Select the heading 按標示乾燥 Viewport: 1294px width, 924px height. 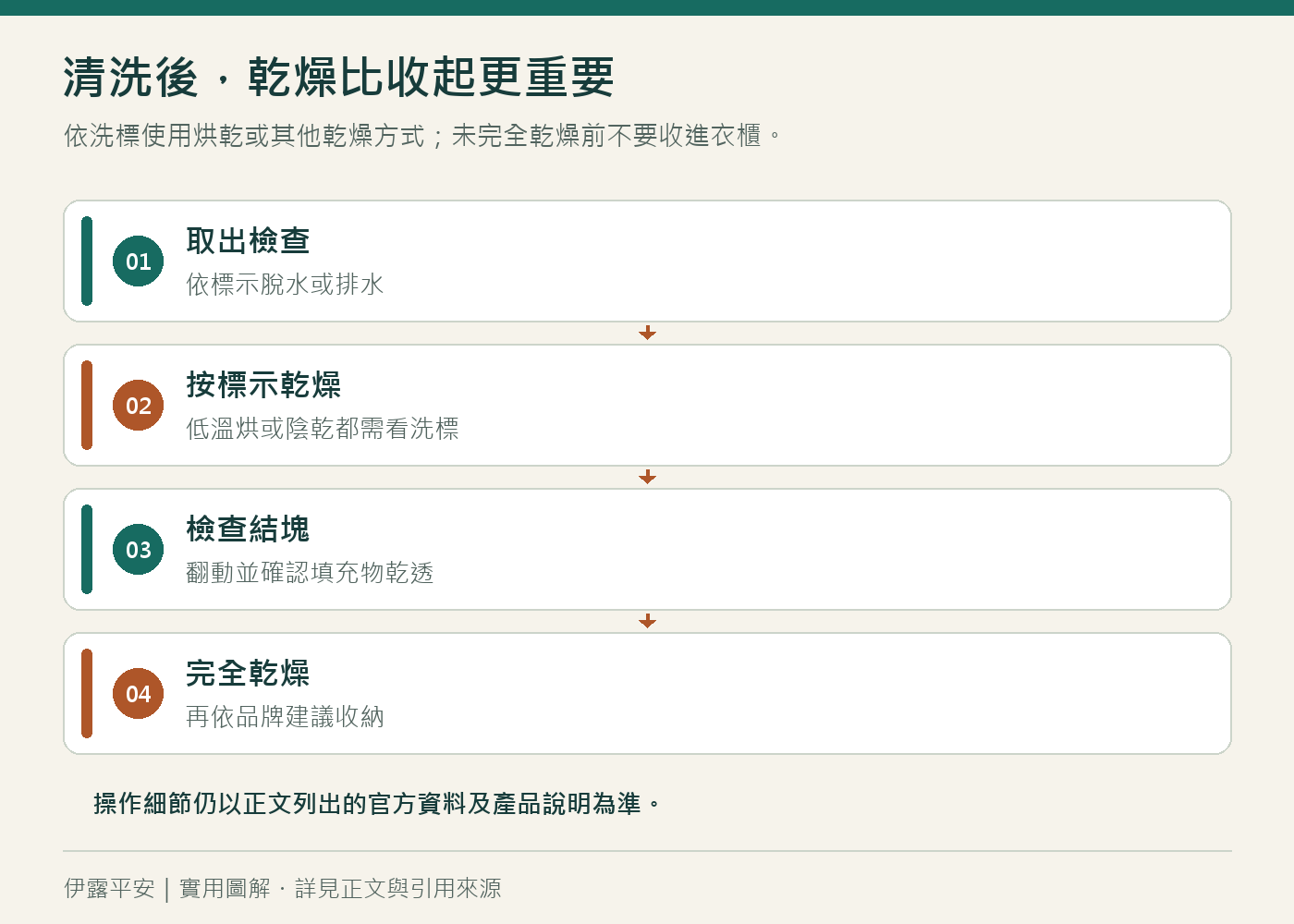click(x=263, y=385)
